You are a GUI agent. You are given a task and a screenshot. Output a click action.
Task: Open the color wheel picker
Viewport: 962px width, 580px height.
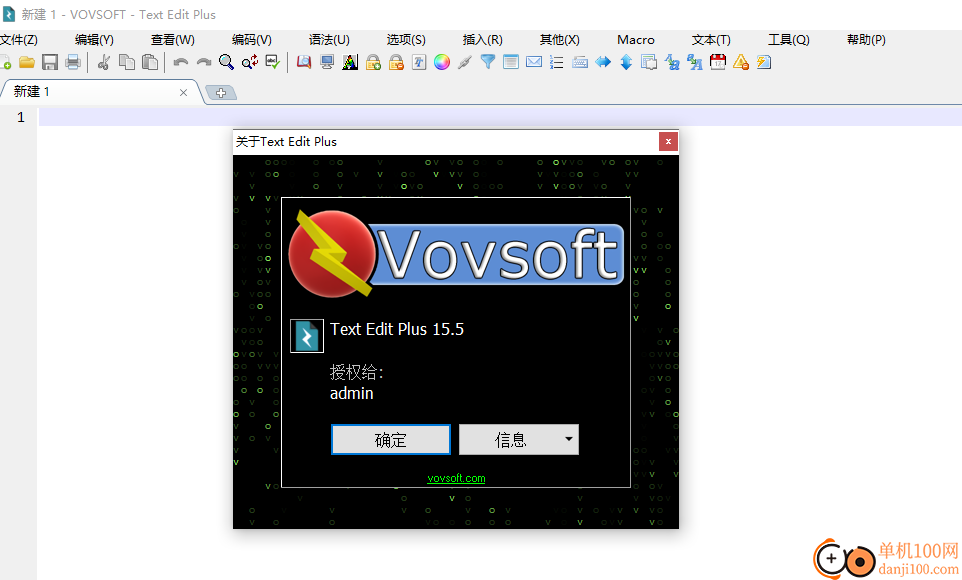[442, 63]
